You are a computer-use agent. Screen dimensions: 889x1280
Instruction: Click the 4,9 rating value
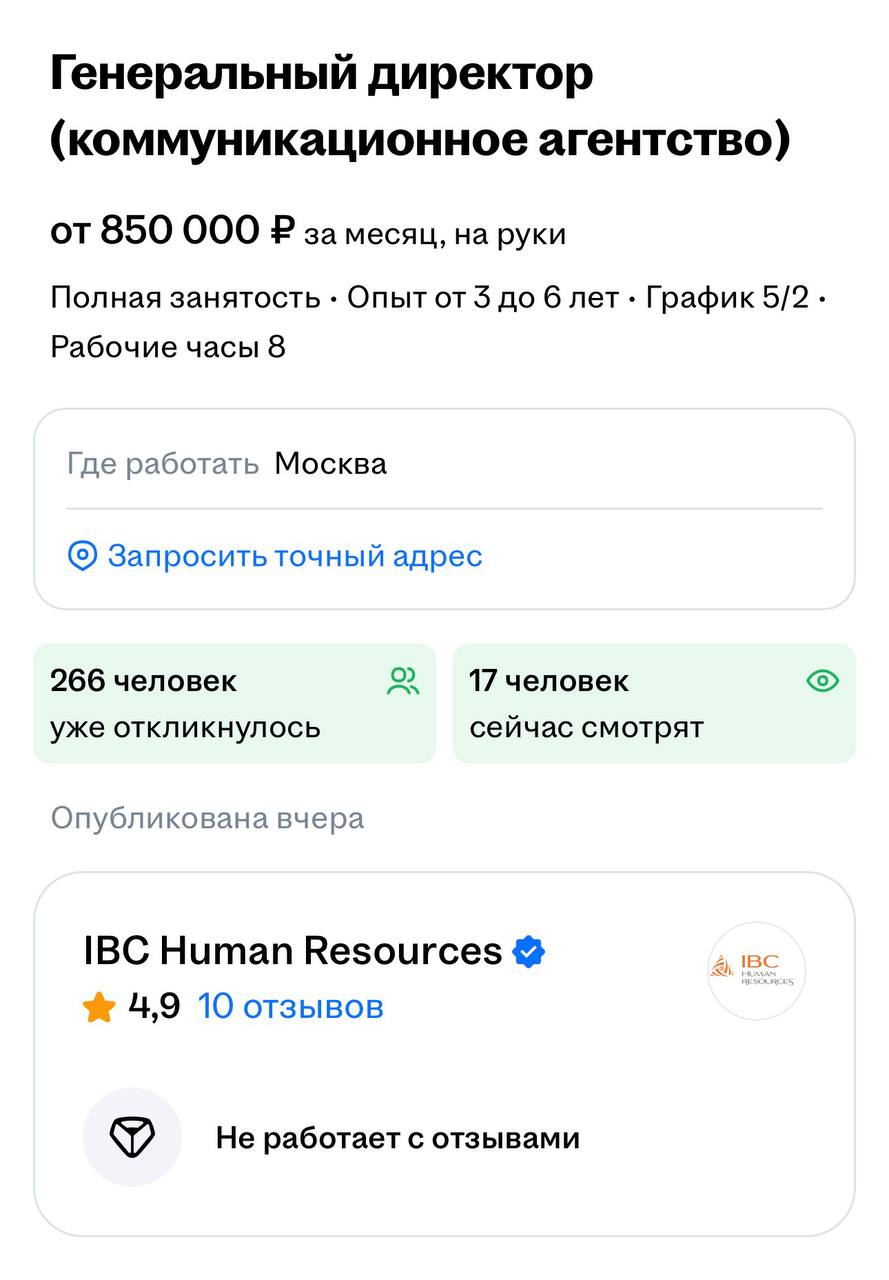[154, 1006]
